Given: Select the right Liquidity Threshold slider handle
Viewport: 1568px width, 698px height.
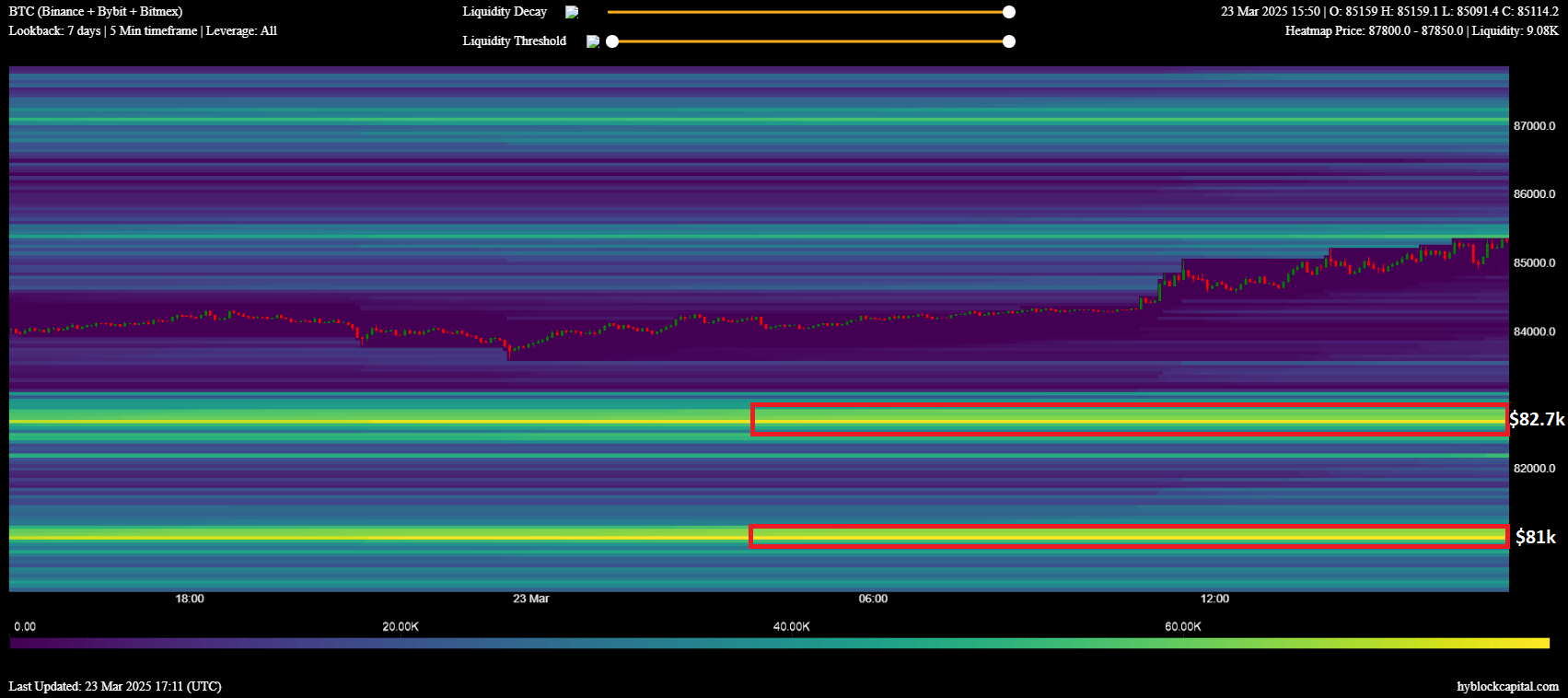Looking at the screenshot, I should pos(1009,41).
